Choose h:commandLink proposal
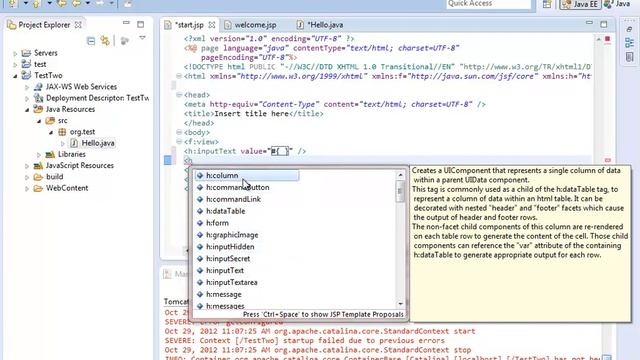Viewport: 640px width, 360px height. pos(233,199)
